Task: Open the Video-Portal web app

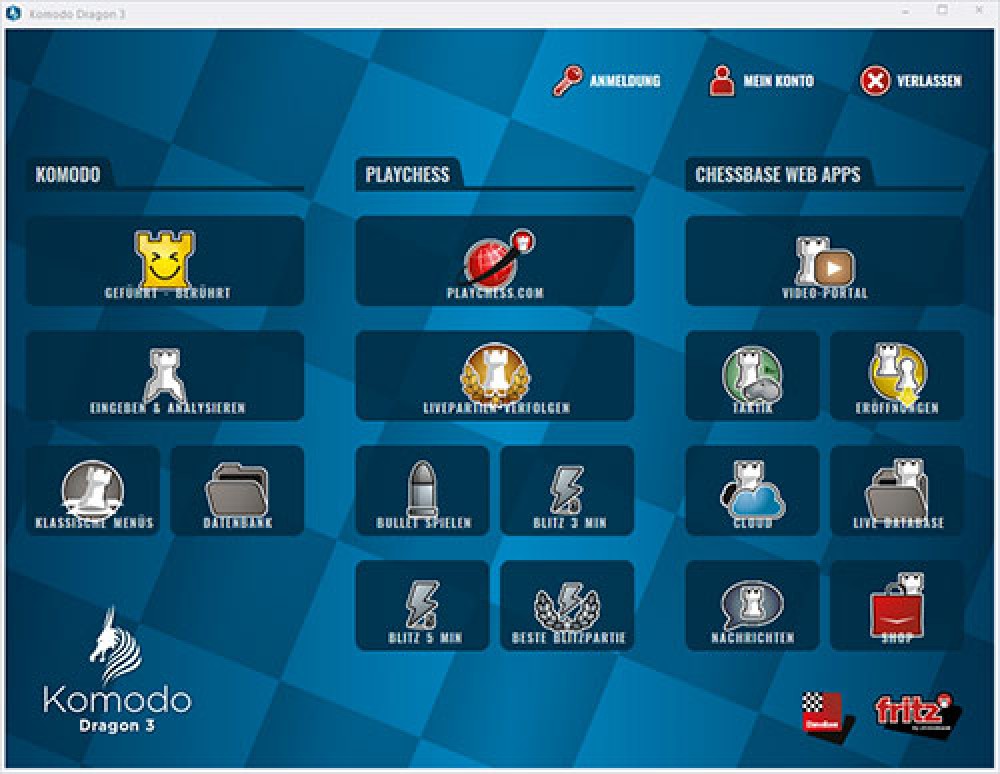Action: click(825, 261)
